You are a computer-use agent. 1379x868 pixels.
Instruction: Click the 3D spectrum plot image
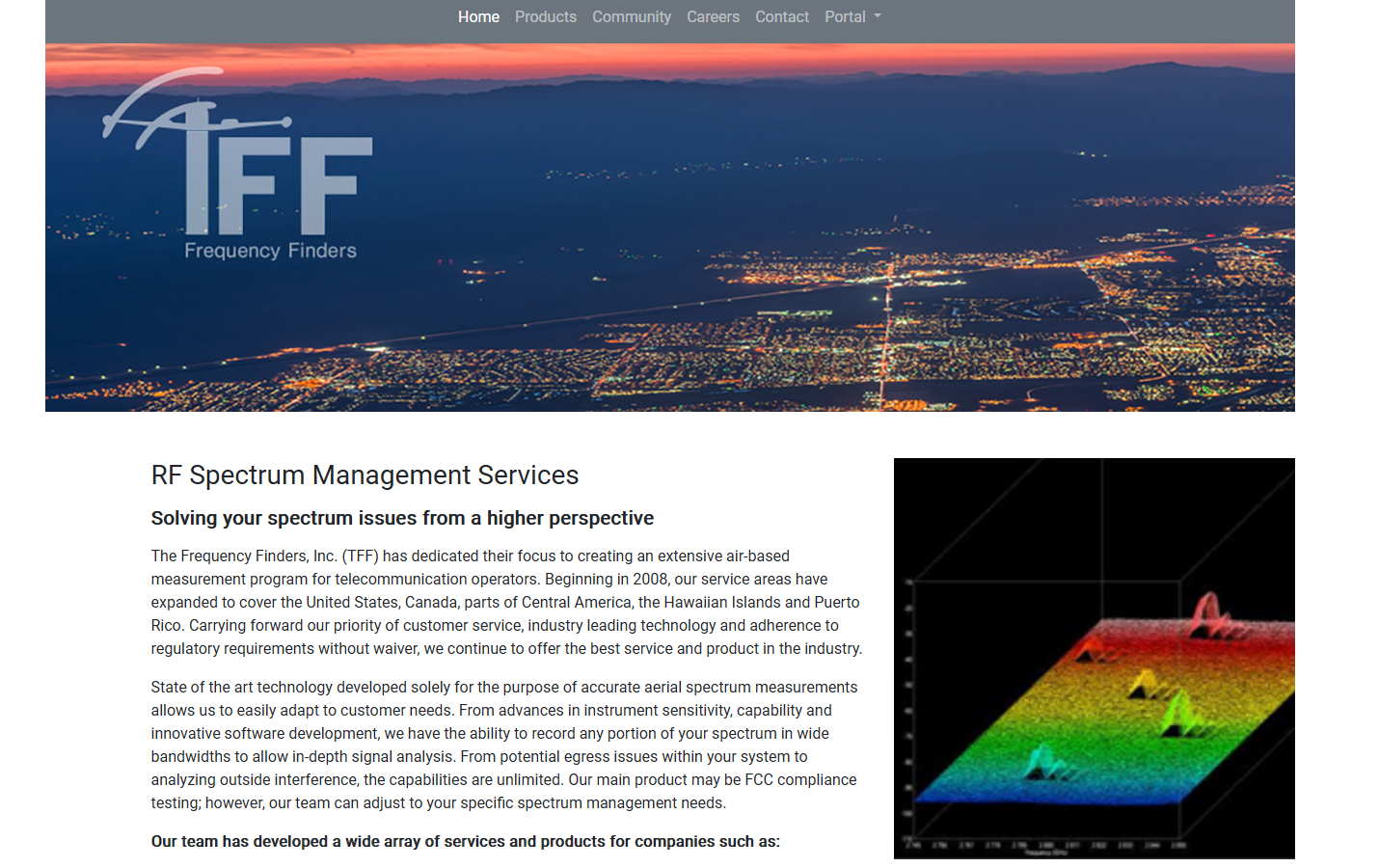pyautogui.click(x=1094, y=658)
